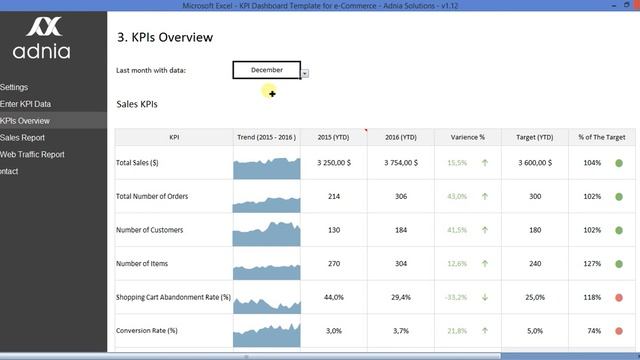Go to Enter KPI Data page

[x=25, y=104]
